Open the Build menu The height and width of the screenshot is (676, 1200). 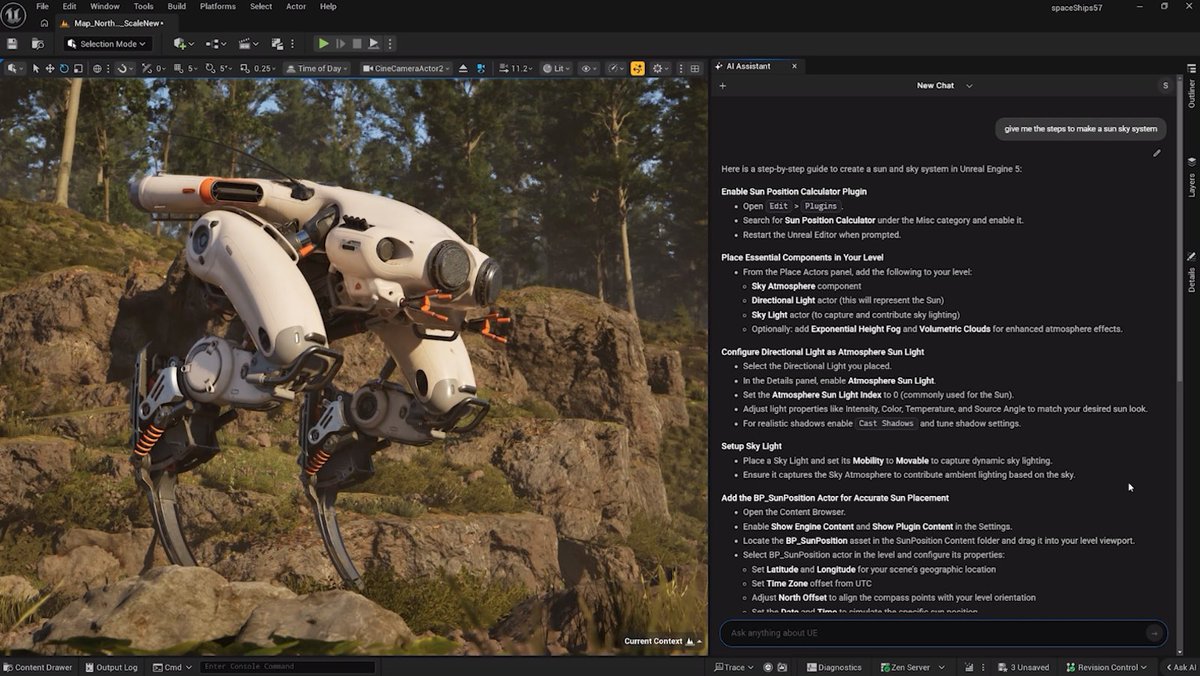tap(176, 6)
